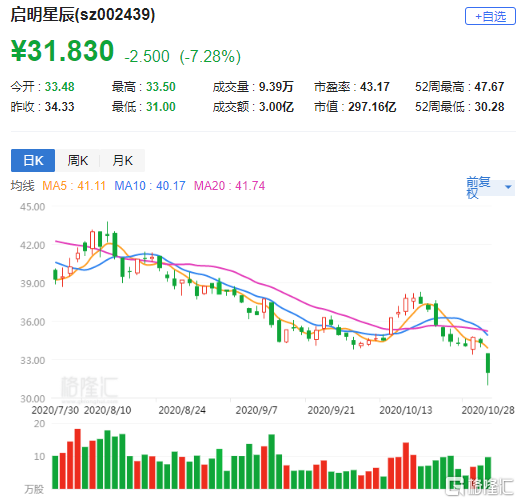The width and height of the screenshot is (520, 503).
Task: Click the final green volume bar
Action: coord(488,473)
